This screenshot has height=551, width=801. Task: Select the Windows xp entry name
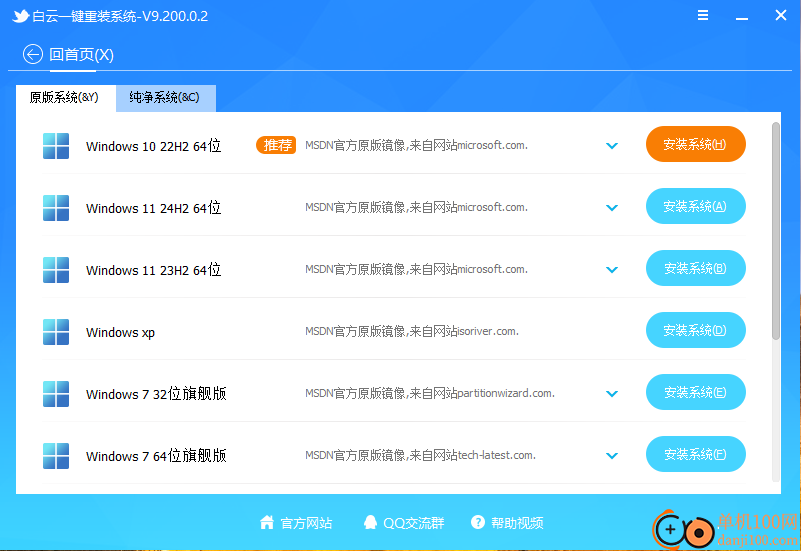point(121,332)
